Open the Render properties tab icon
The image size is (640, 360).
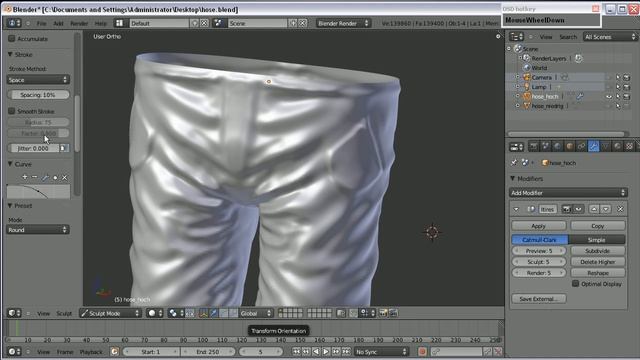tap(533, 146)
